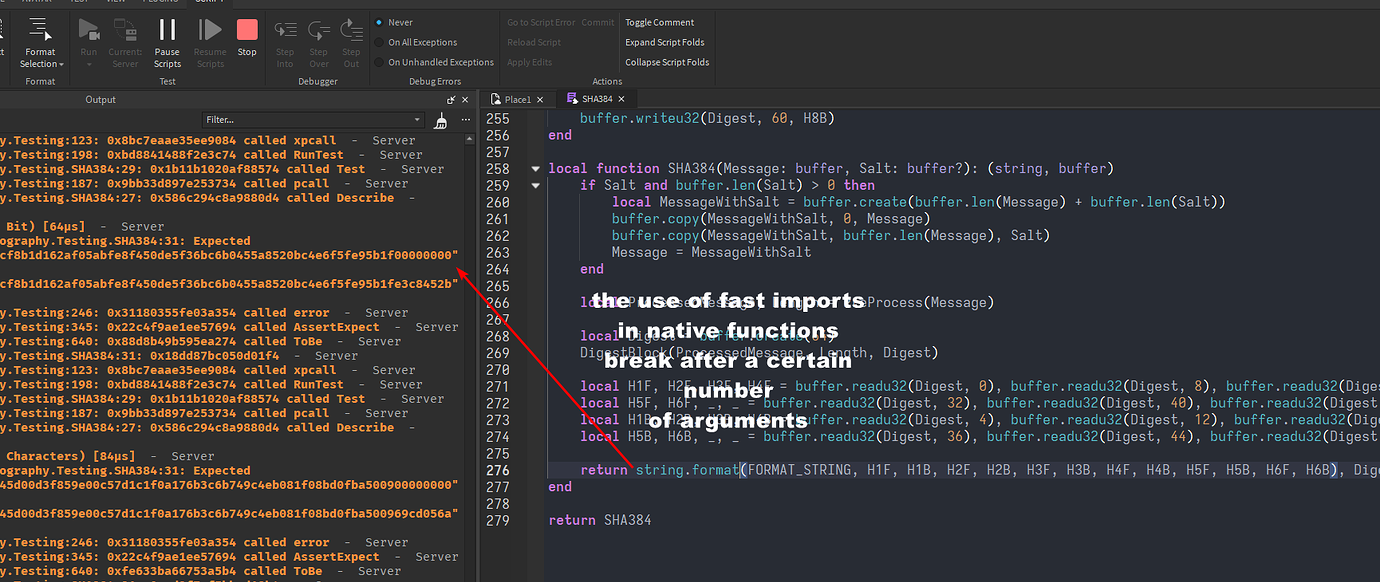Clear the Output log with the broom icon
Image resolution: width=1380 pixels, height=582 pixels.
(441, 119)
